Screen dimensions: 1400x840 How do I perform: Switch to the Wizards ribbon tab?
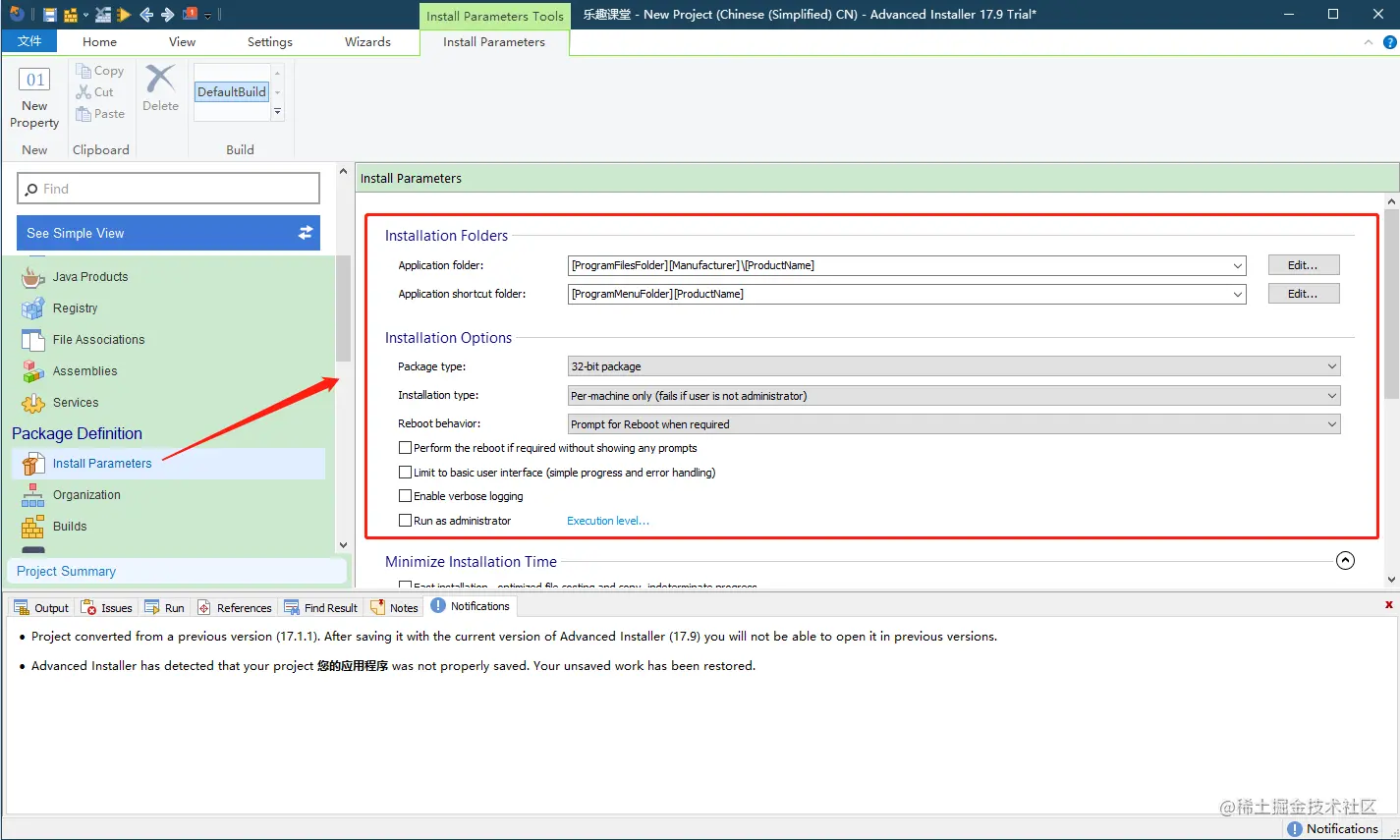367,42
